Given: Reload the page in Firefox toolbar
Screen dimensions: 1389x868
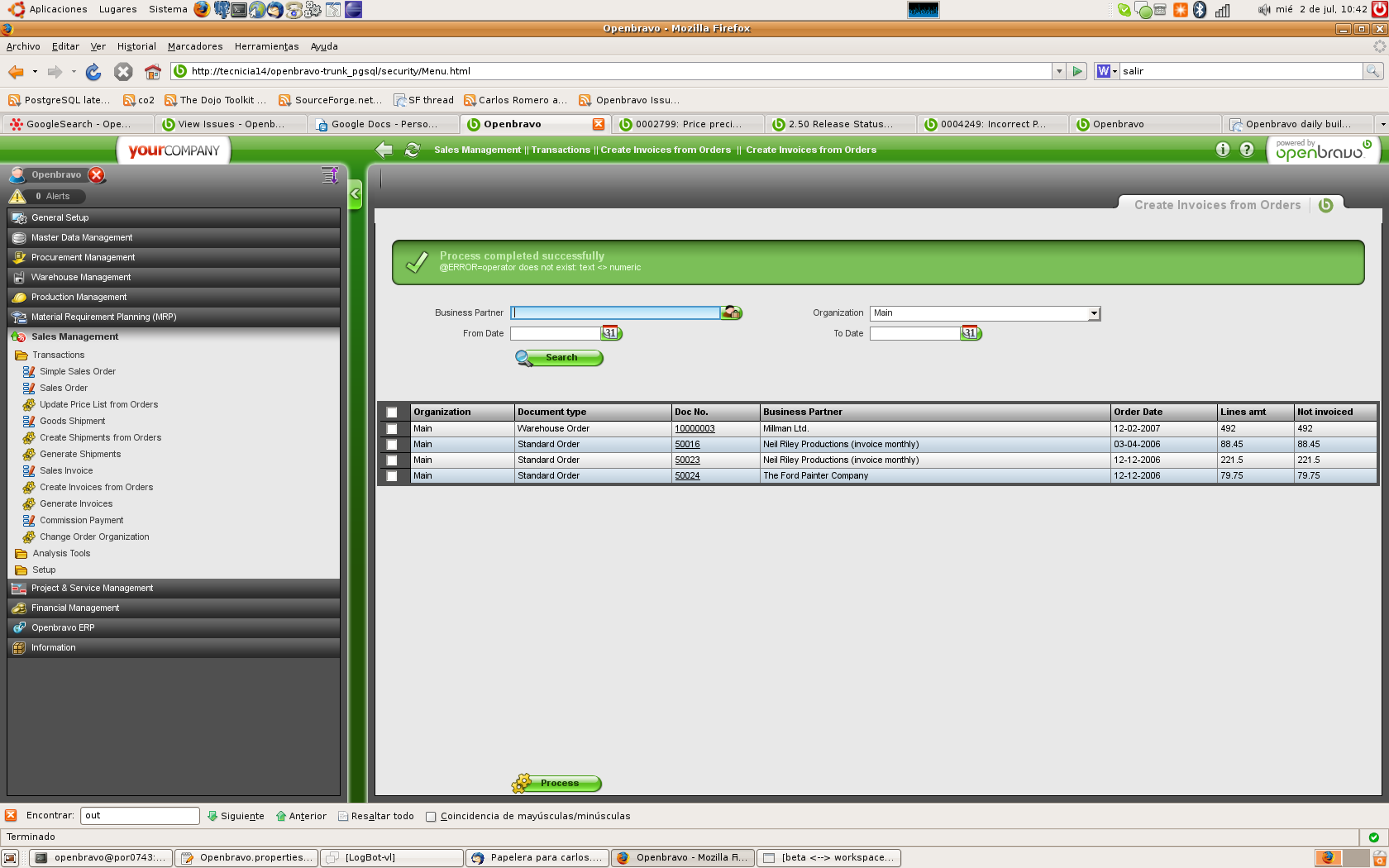Looking at the screenshot, I should click(93, 72).
